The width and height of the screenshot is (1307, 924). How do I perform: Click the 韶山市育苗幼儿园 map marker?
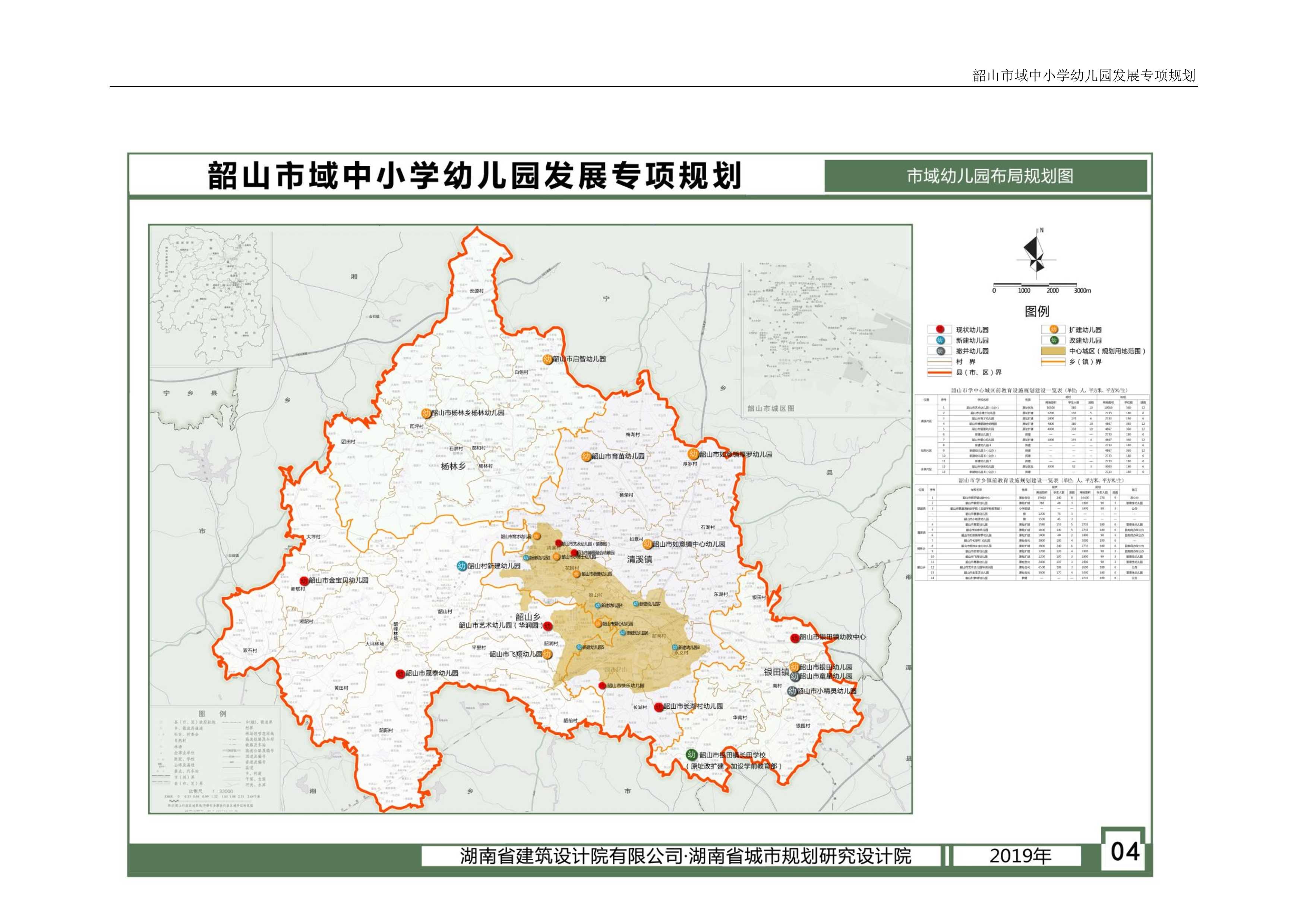coord(586,456)
